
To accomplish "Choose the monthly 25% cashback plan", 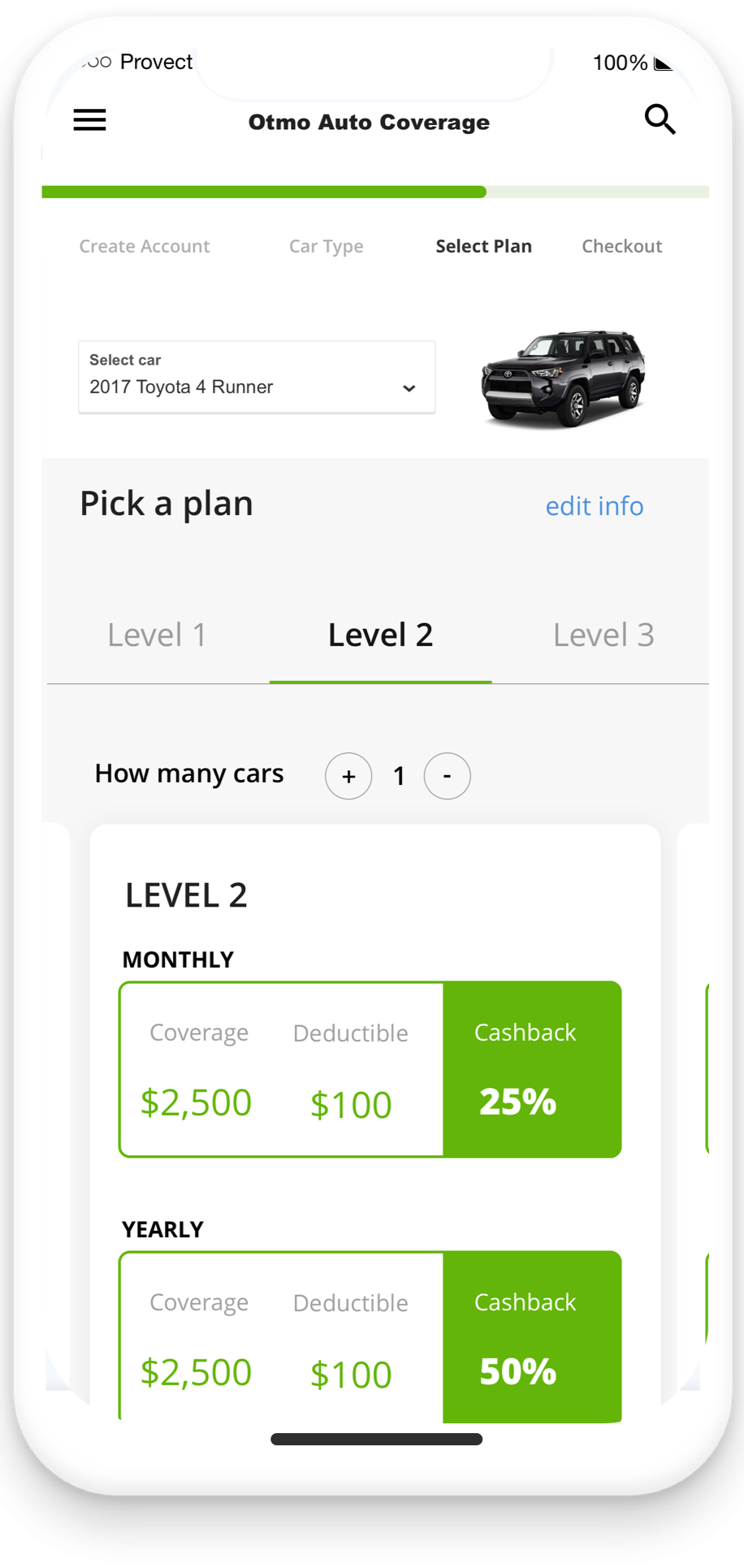I will pos(370,1069).
